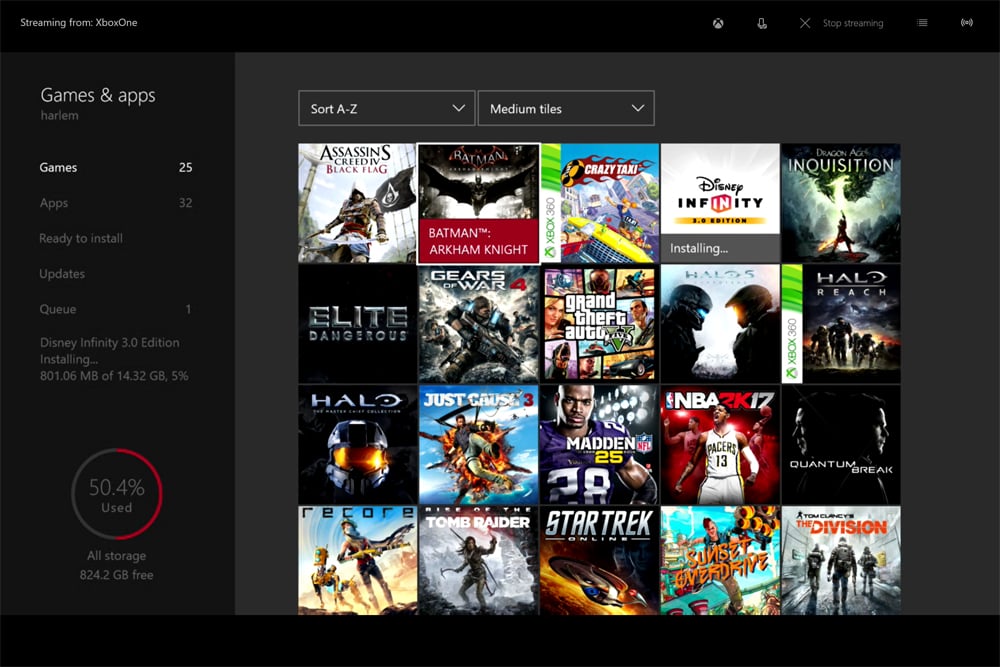Image resolution: width=1000 pixels, height=667 pixels.
Task: Switch to the Apps section
Action: pyautogui.click(x=54, y=203)
